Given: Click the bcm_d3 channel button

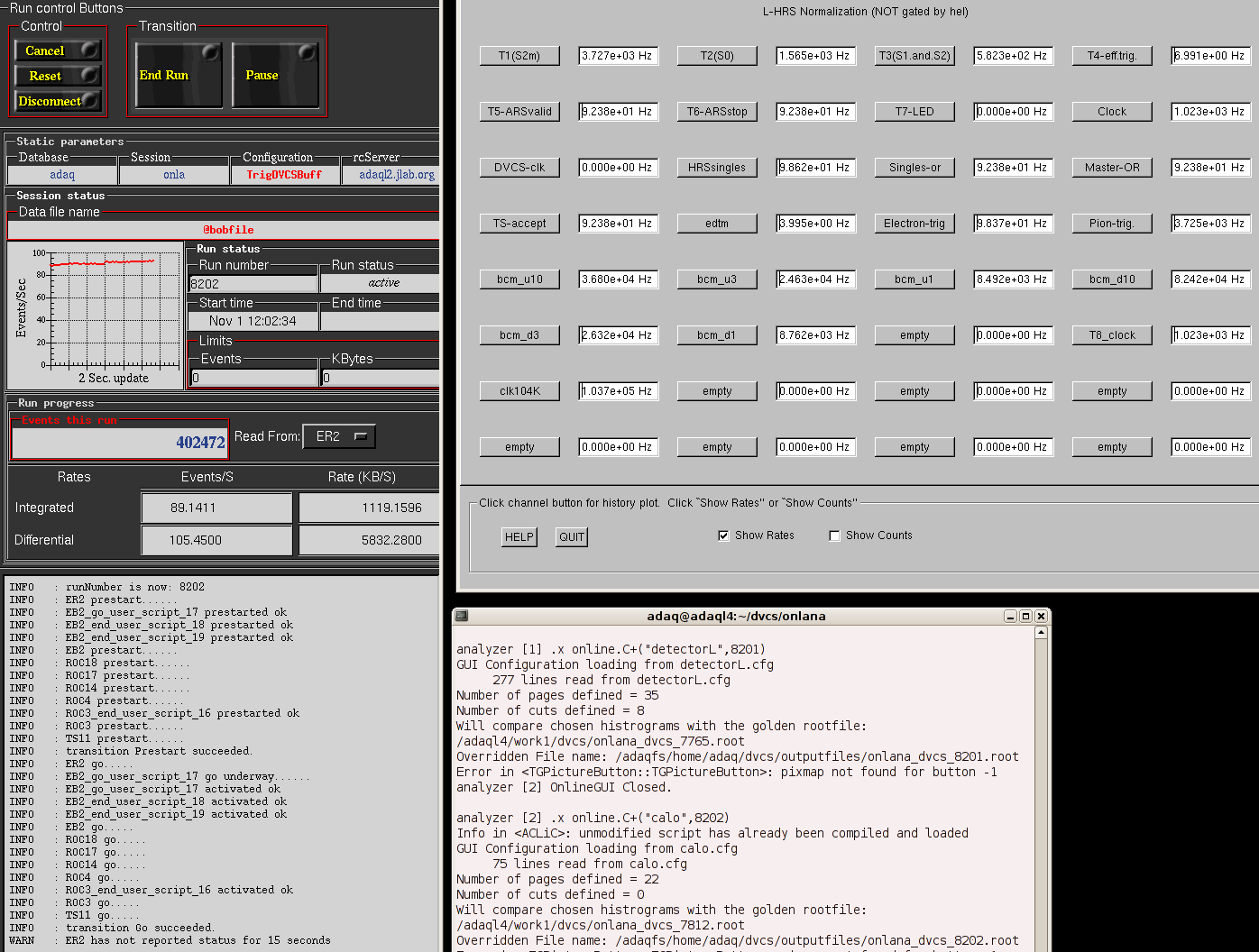Looking at the screenshot, I should point(519,335).
